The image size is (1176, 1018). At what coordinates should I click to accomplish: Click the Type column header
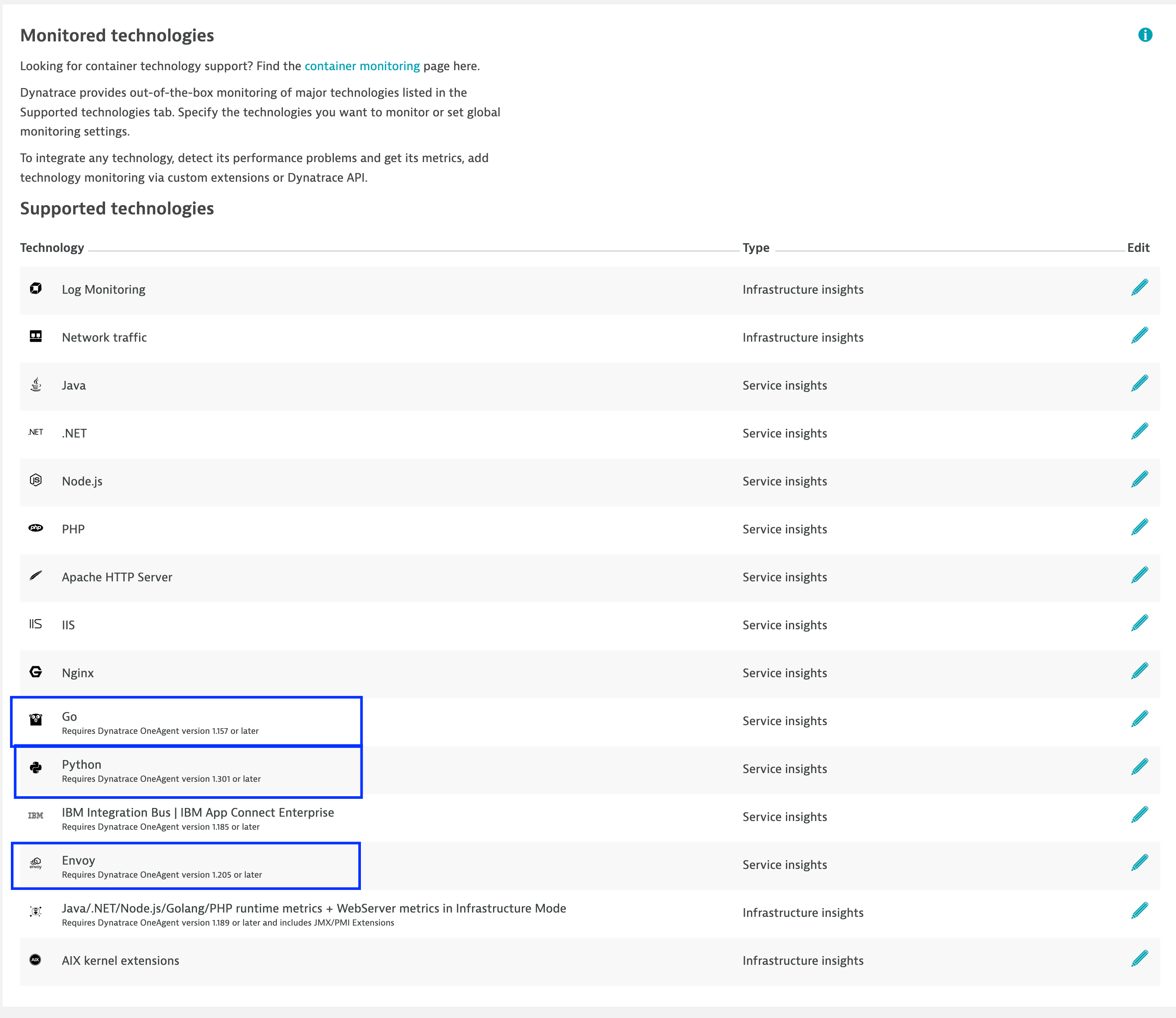coord(755,248)
